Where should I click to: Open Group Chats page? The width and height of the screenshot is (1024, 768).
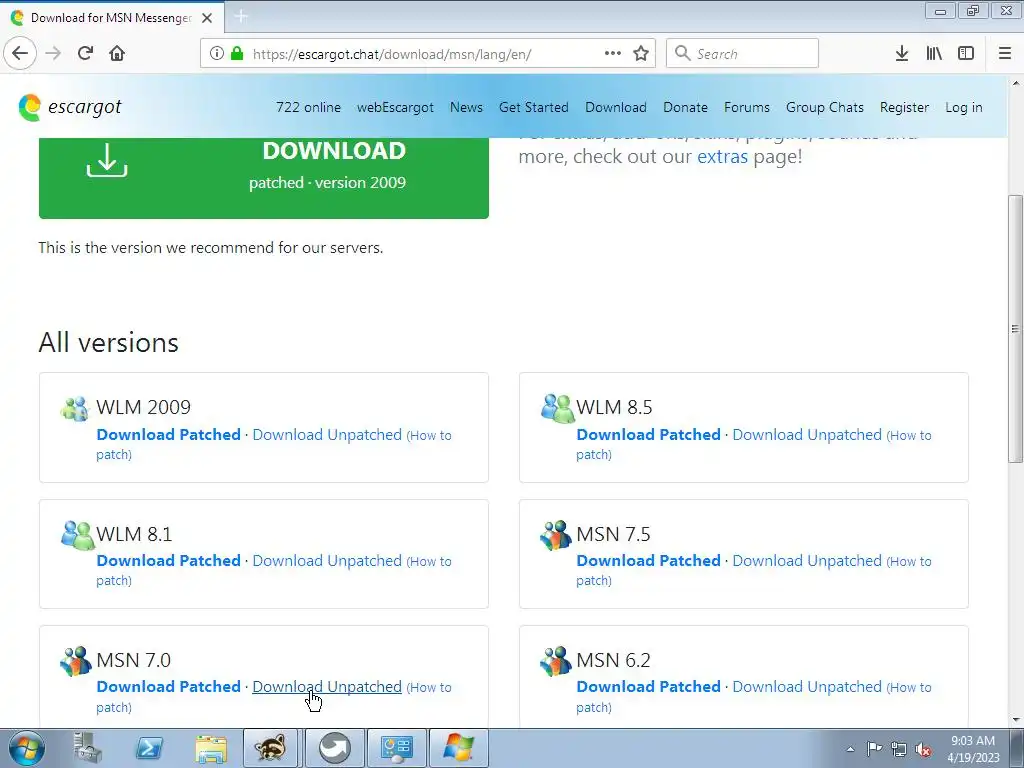[825, 107]
